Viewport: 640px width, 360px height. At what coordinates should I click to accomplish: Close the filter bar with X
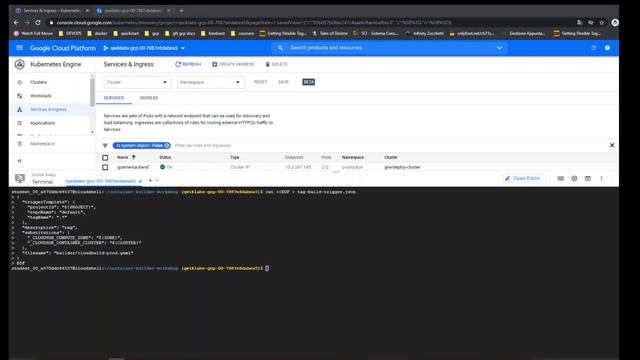point(612,145)
